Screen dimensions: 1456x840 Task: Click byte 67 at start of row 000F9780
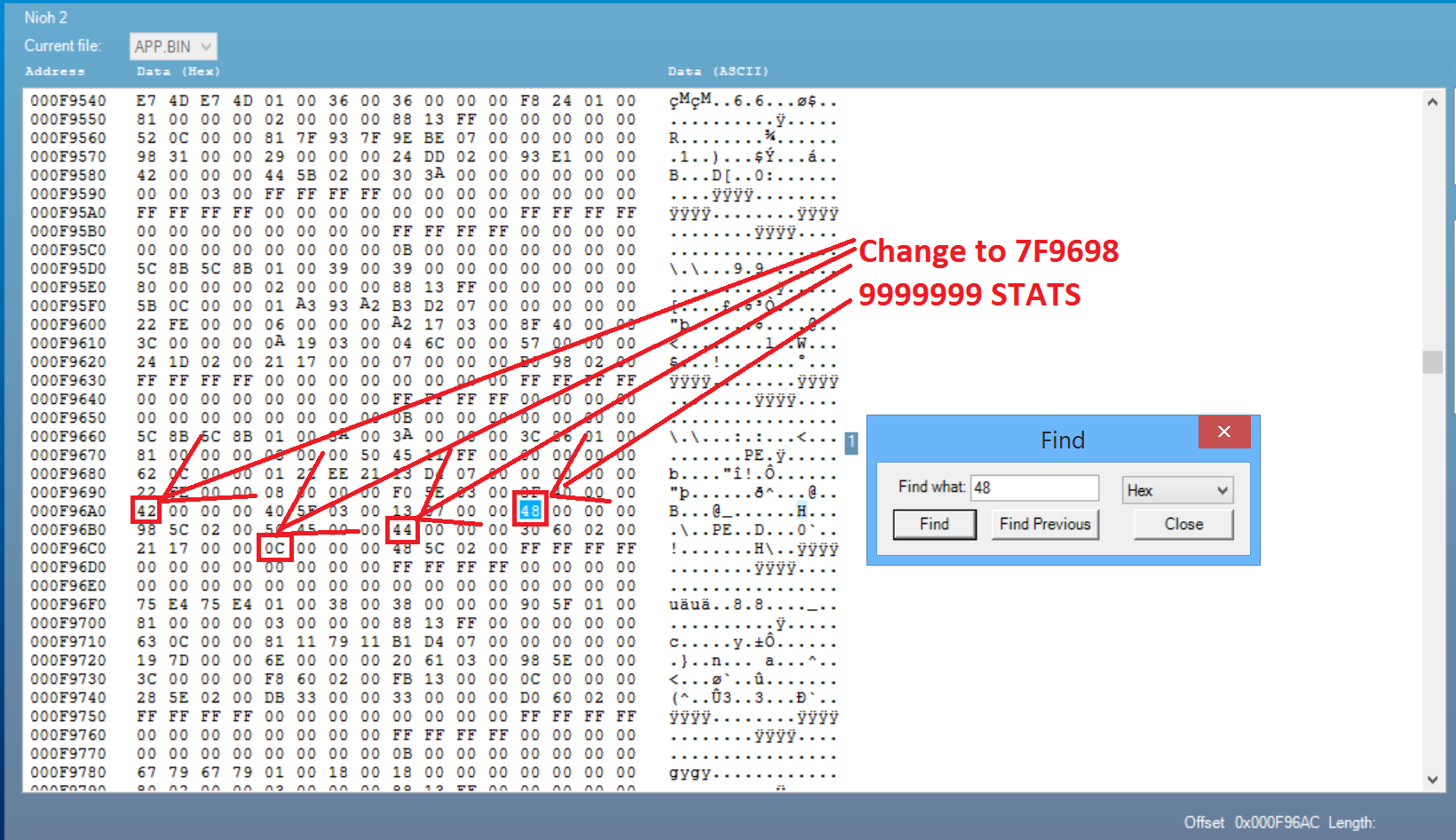point(146,772)
